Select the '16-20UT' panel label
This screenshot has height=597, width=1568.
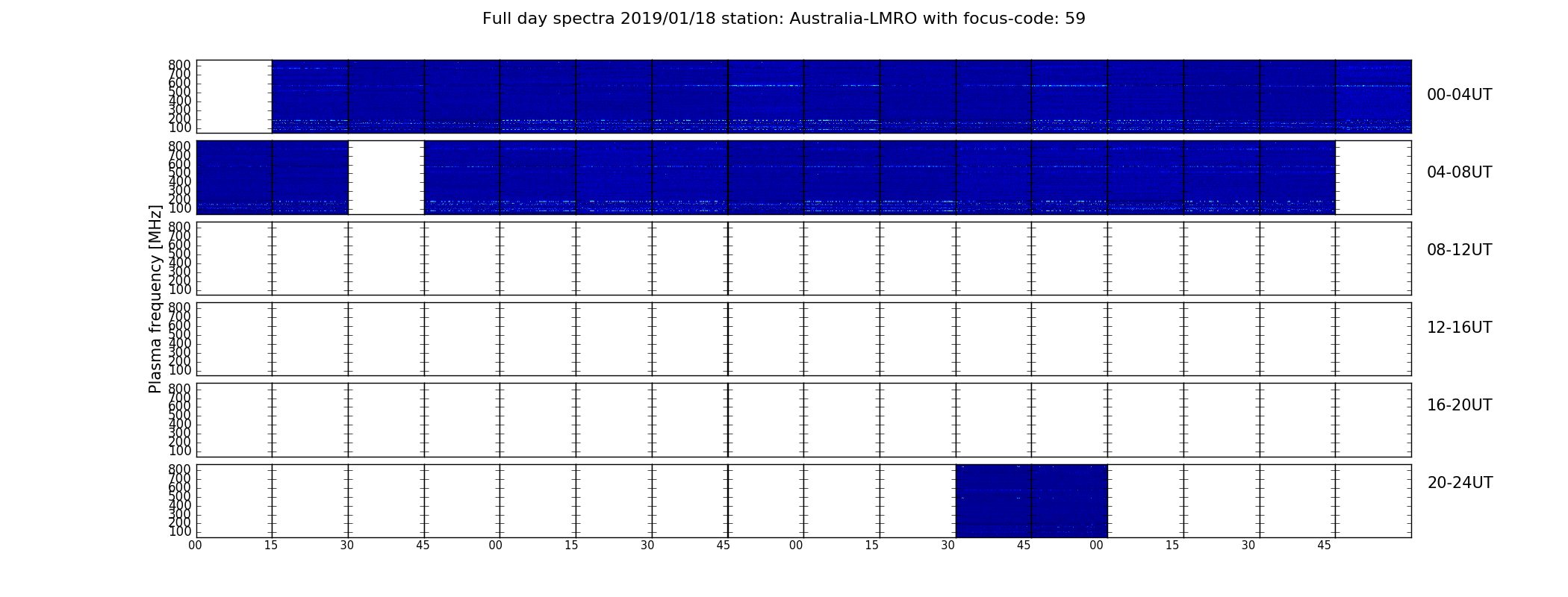(x=1460, y=405)
